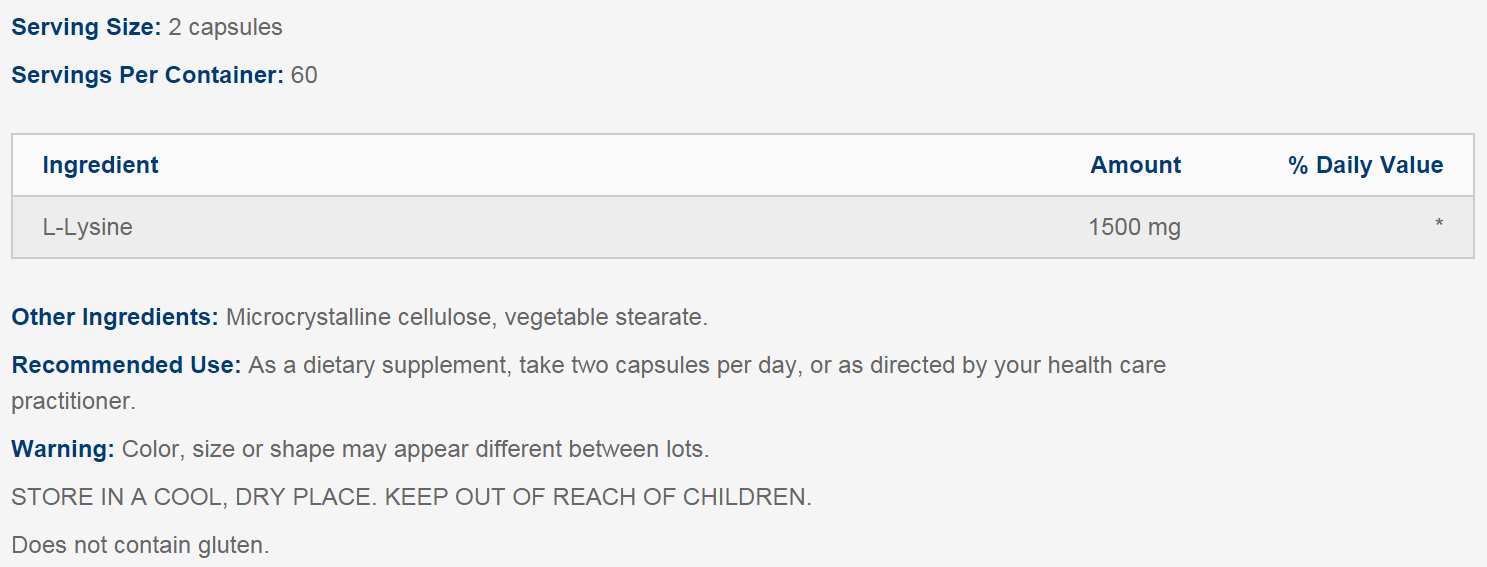
Task: Click the word practitioner in usage text
Action: click(x=73, y=402)
